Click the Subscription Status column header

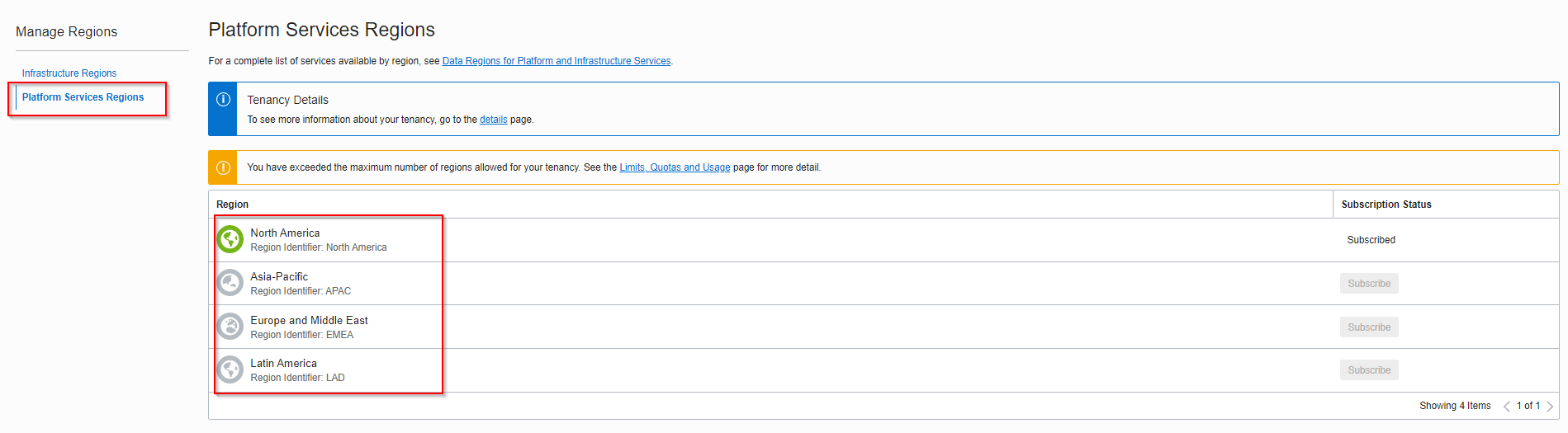tap(1386, 205)
